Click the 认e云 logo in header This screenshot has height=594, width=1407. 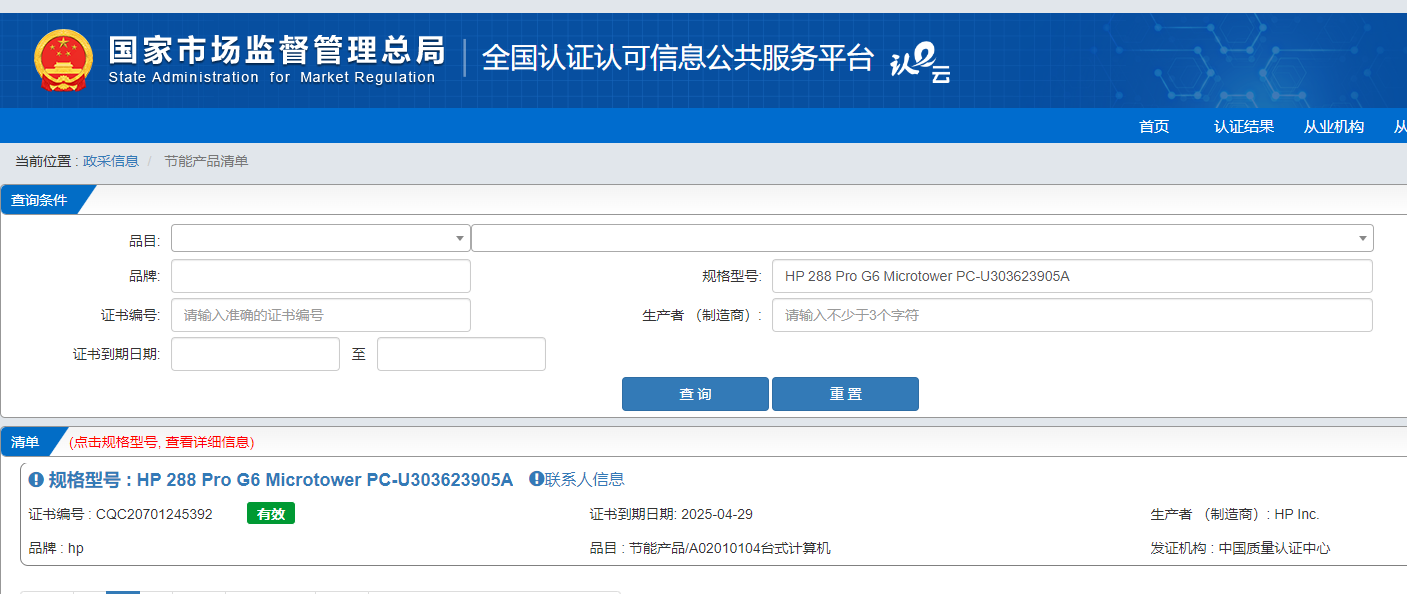(x=920, y=63)
